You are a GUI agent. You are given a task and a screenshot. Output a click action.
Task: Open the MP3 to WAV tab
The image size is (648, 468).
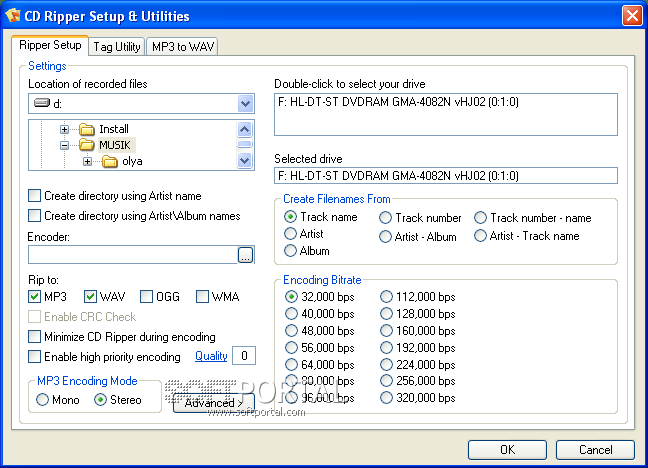coord(183,47)
